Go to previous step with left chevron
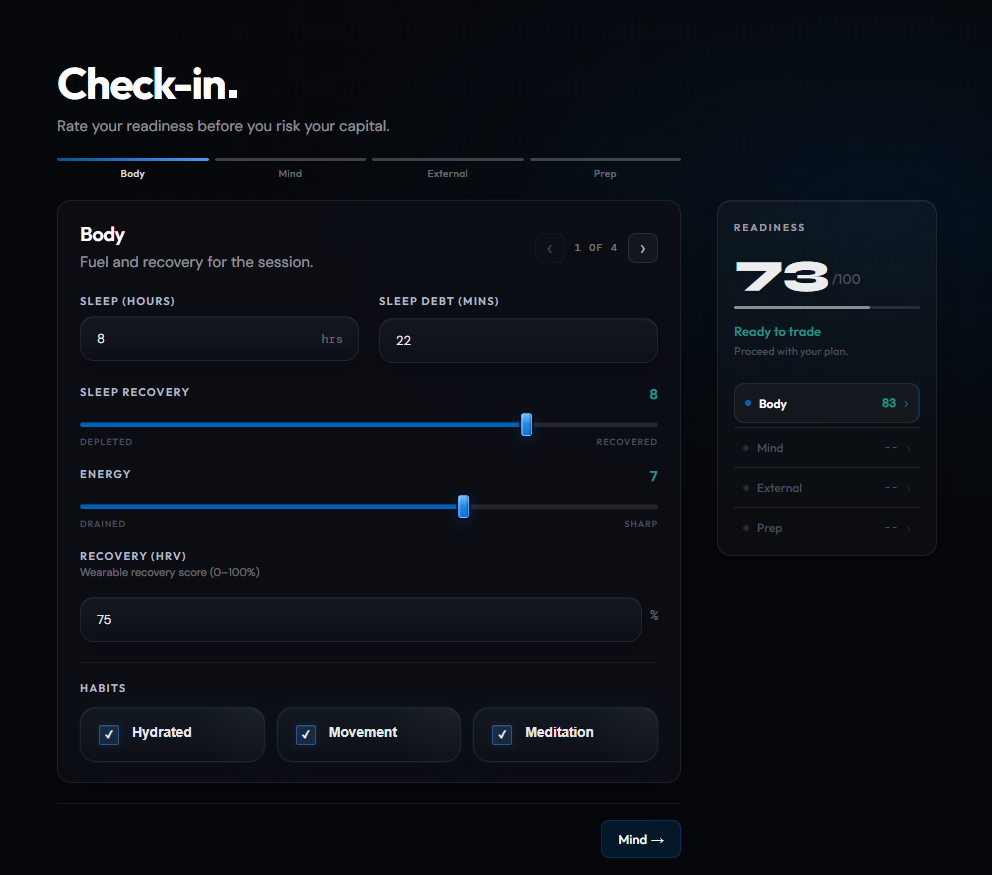The image size is (992, 875). point(550,248)
